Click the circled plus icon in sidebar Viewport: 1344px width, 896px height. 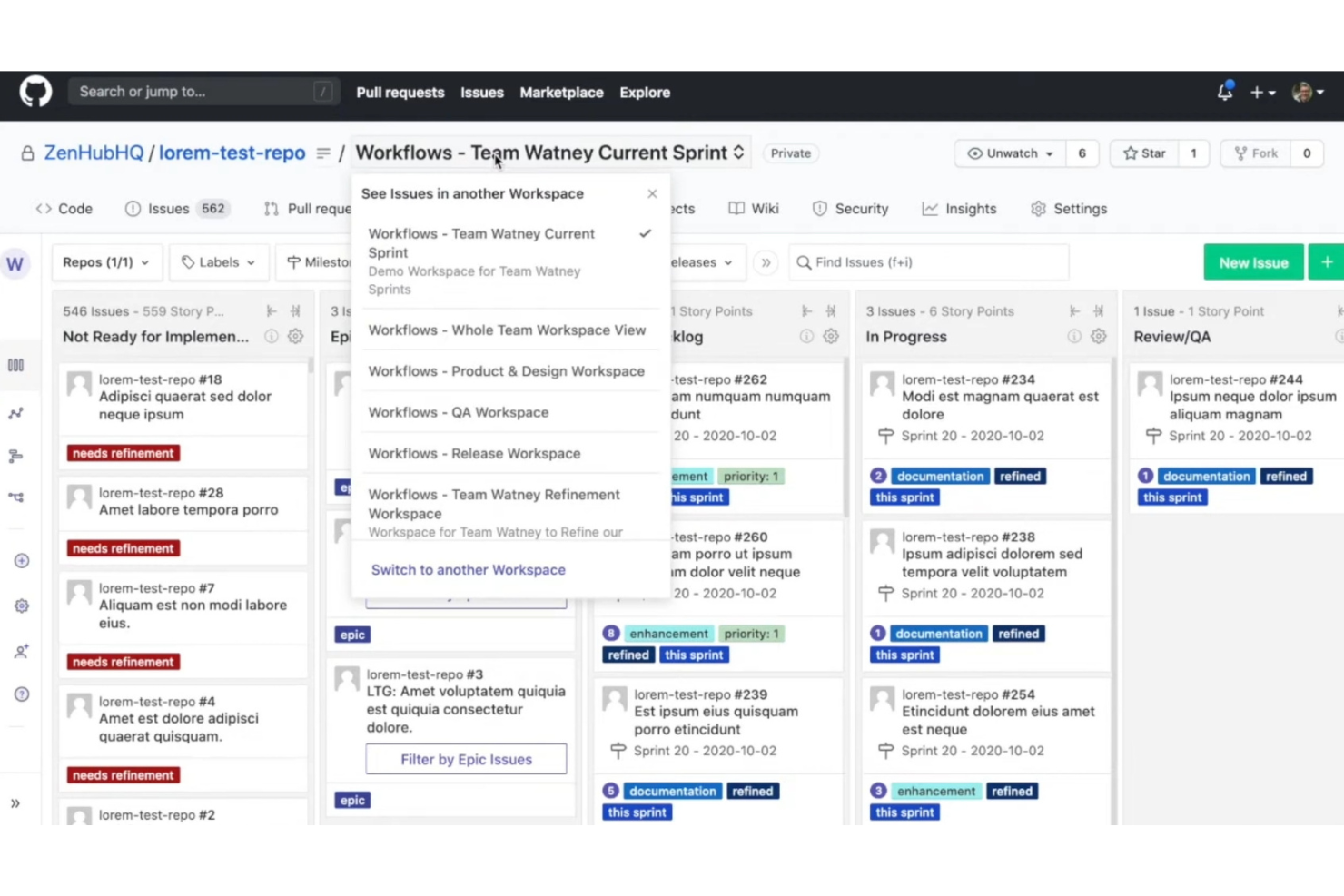[x=22, y=561]
